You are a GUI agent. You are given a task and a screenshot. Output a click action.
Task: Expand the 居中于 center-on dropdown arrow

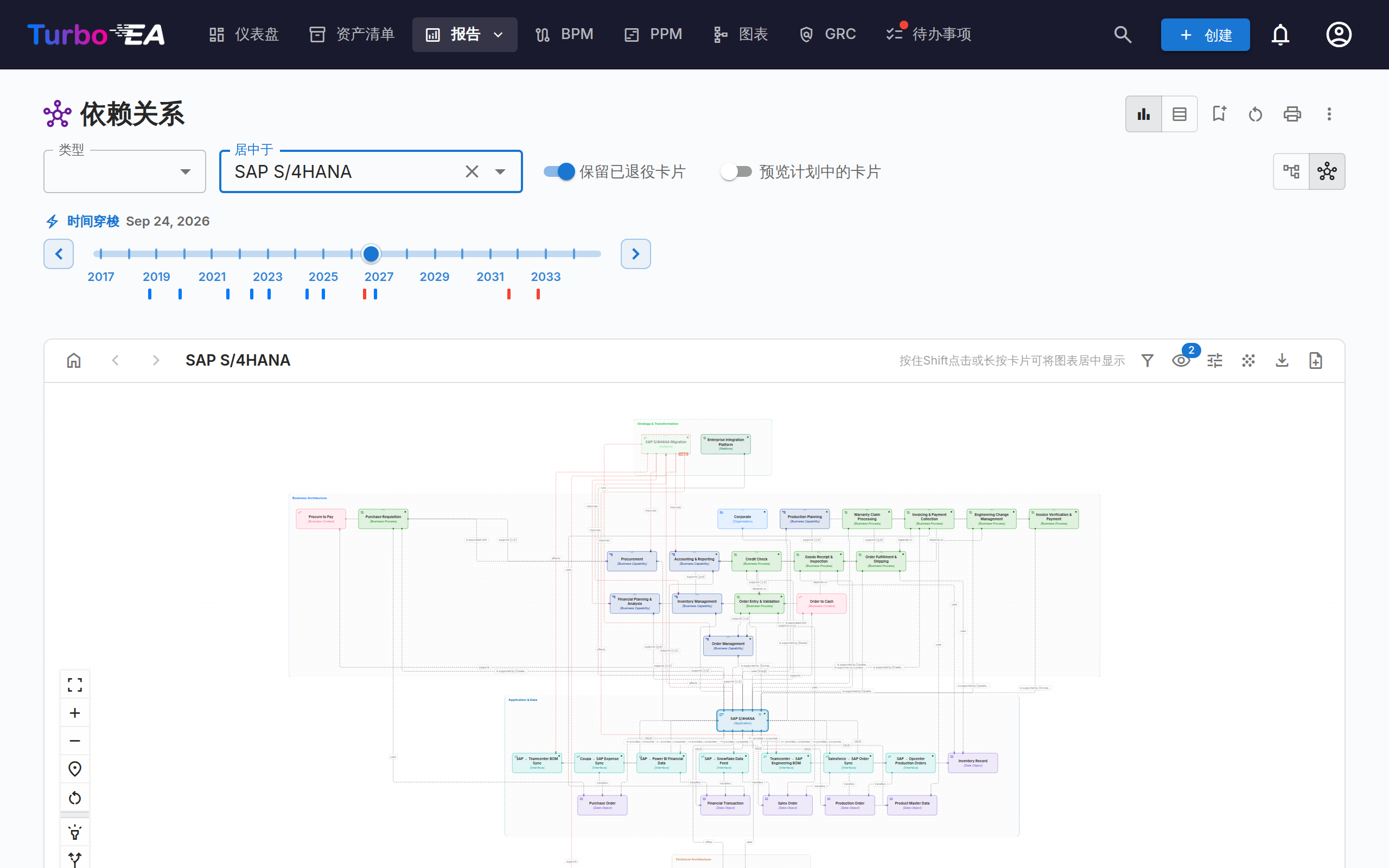pos(500,171)
